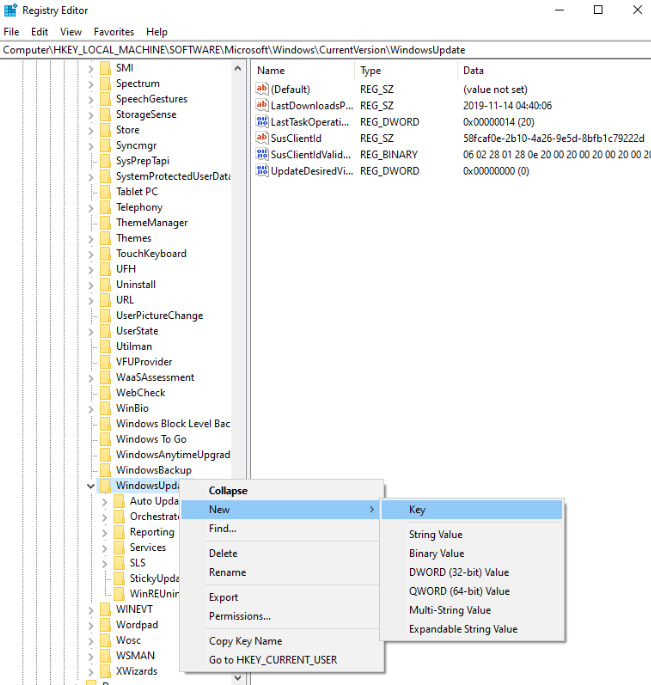Image resolution: width=651 pixels, height=685 pixels.
Task: Open the Favorites menu
Action: coord(113,32)
